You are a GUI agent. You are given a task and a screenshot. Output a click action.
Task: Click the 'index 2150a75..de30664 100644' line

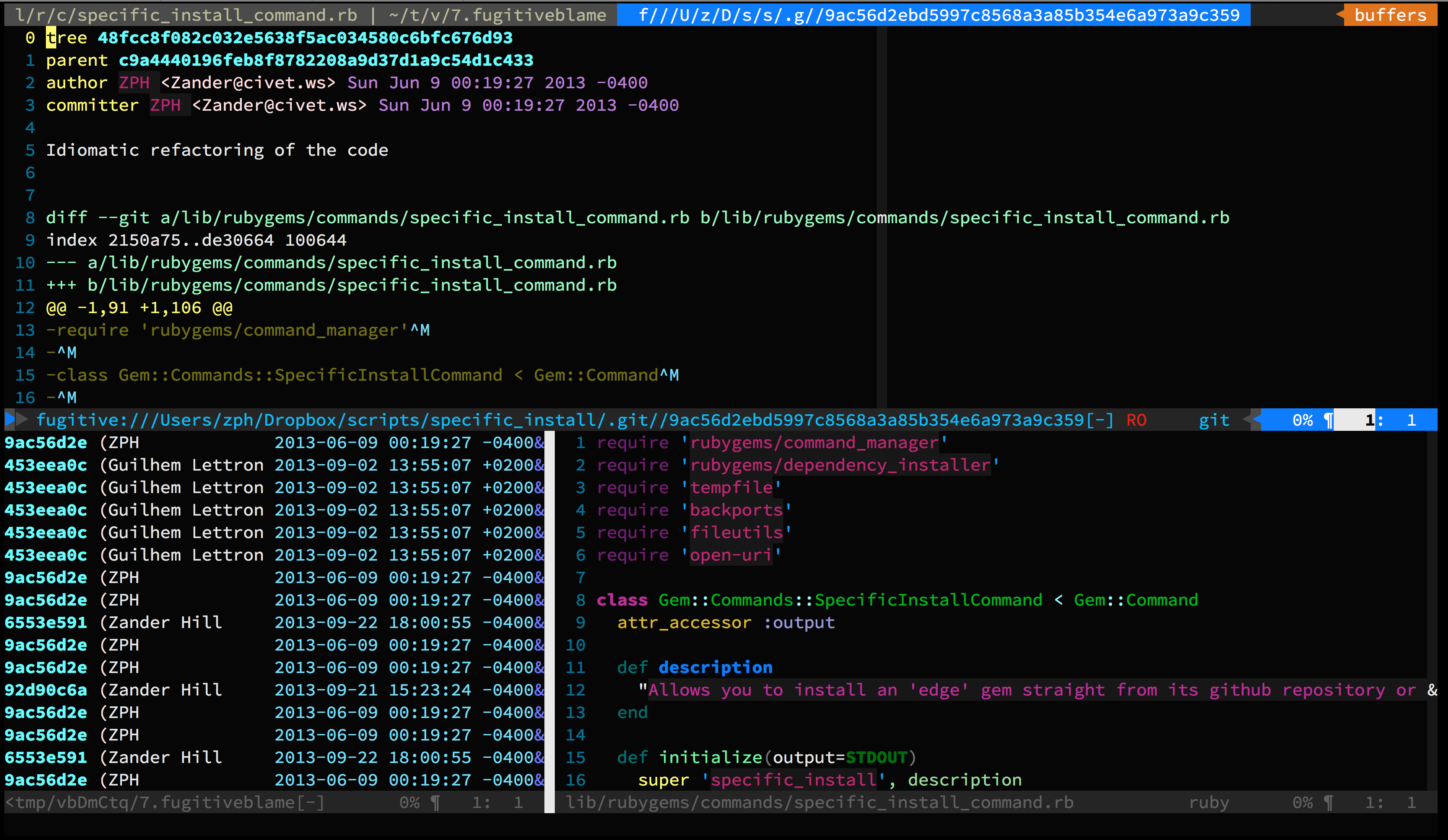pos(196,240)
